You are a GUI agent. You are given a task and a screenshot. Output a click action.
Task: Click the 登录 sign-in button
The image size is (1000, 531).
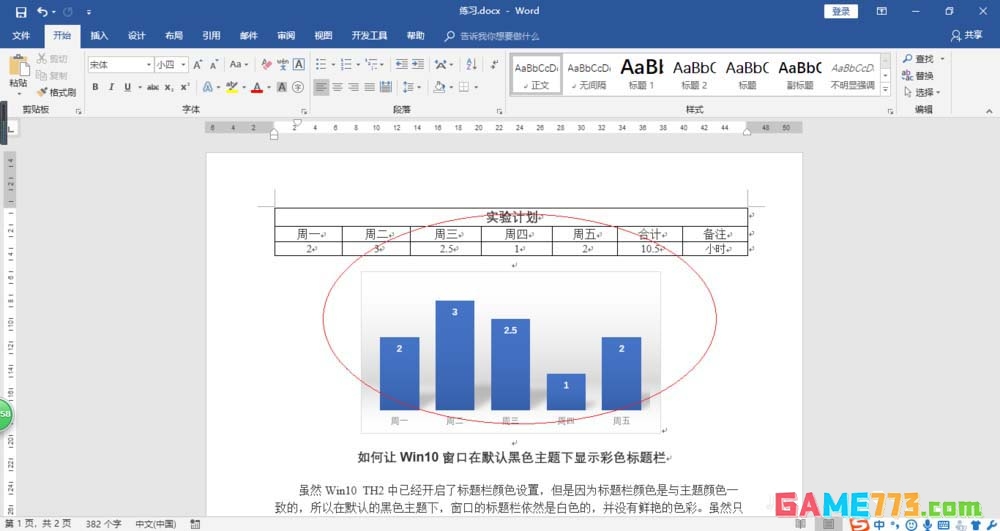841,11
